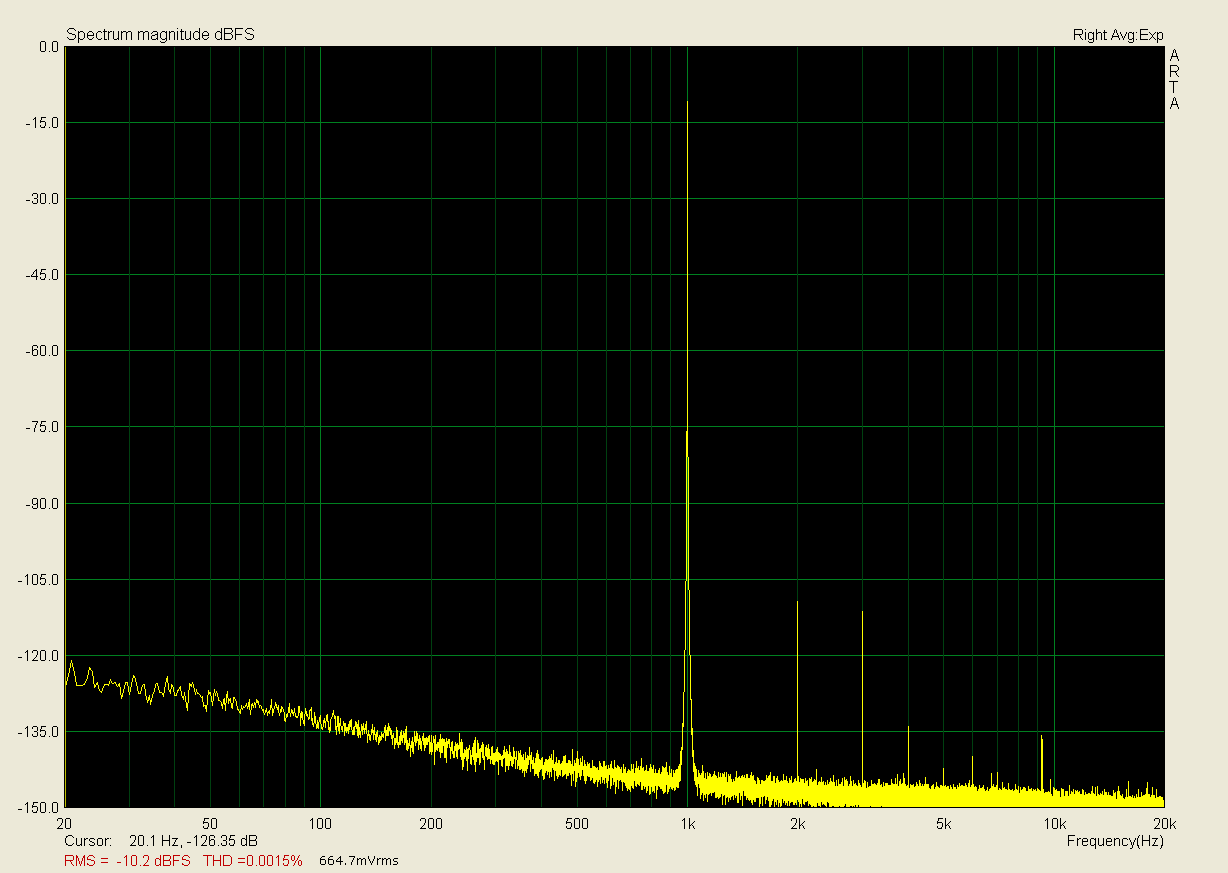Click the vertical 'ARTA' label at right

click(x=1174, y=79)
